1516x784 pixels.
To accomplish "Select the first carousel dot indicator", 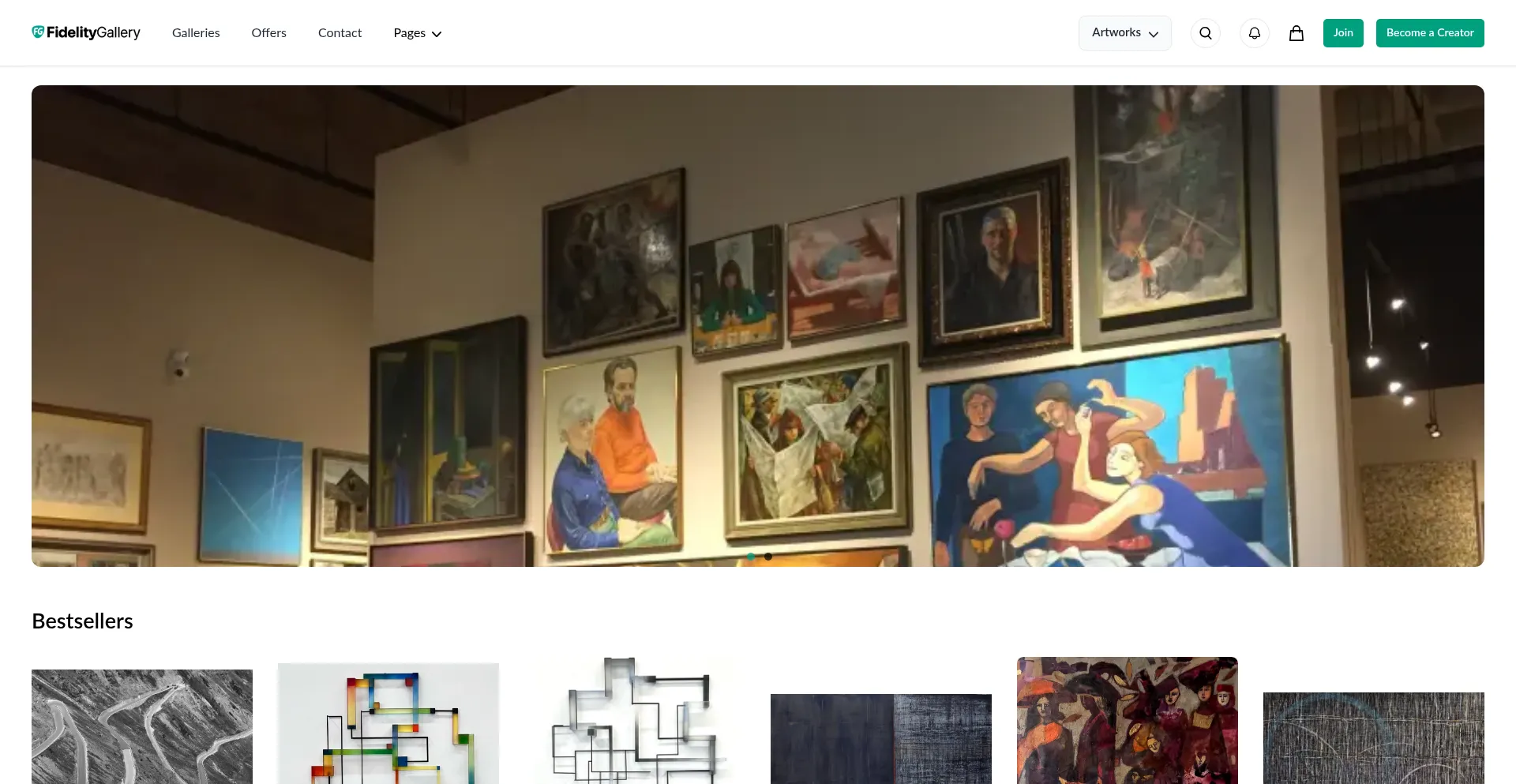I will tap(751, 557).
